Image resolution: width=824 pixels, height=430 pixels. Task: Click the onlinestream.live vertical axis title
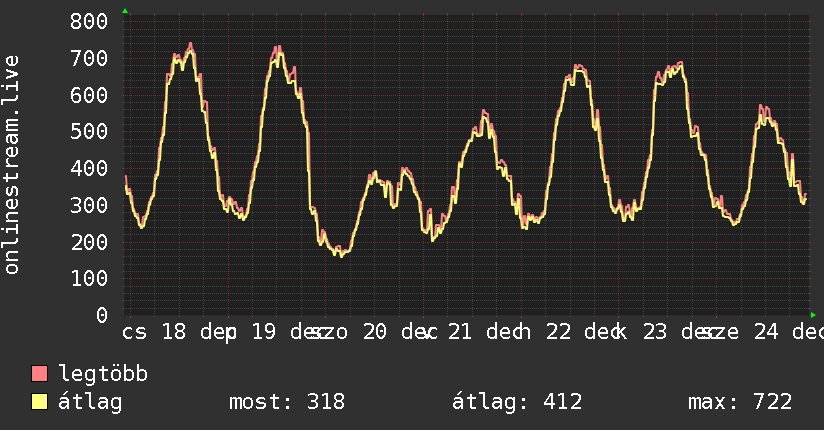tap(12, 165)
